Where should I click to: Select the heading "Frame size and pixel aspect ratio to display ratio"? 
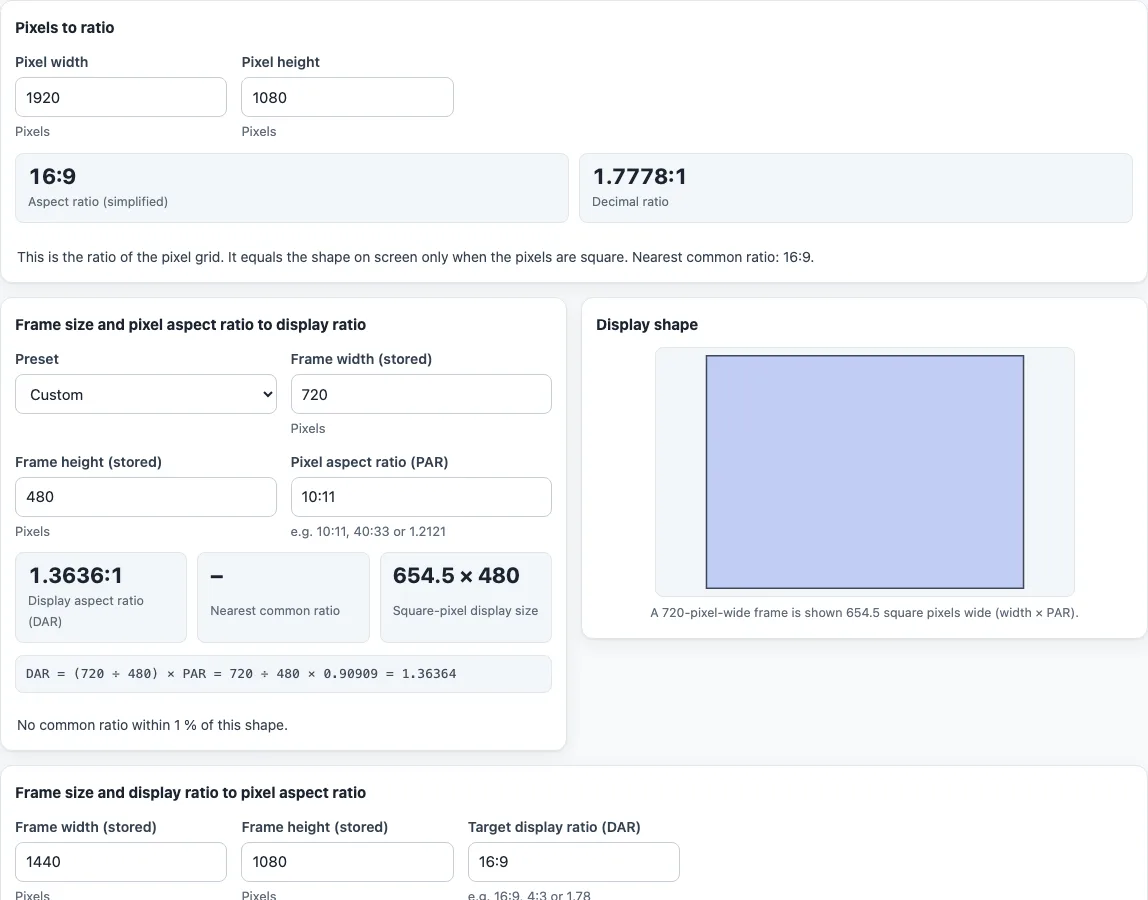pyautogui.click(x=190, y=324)
